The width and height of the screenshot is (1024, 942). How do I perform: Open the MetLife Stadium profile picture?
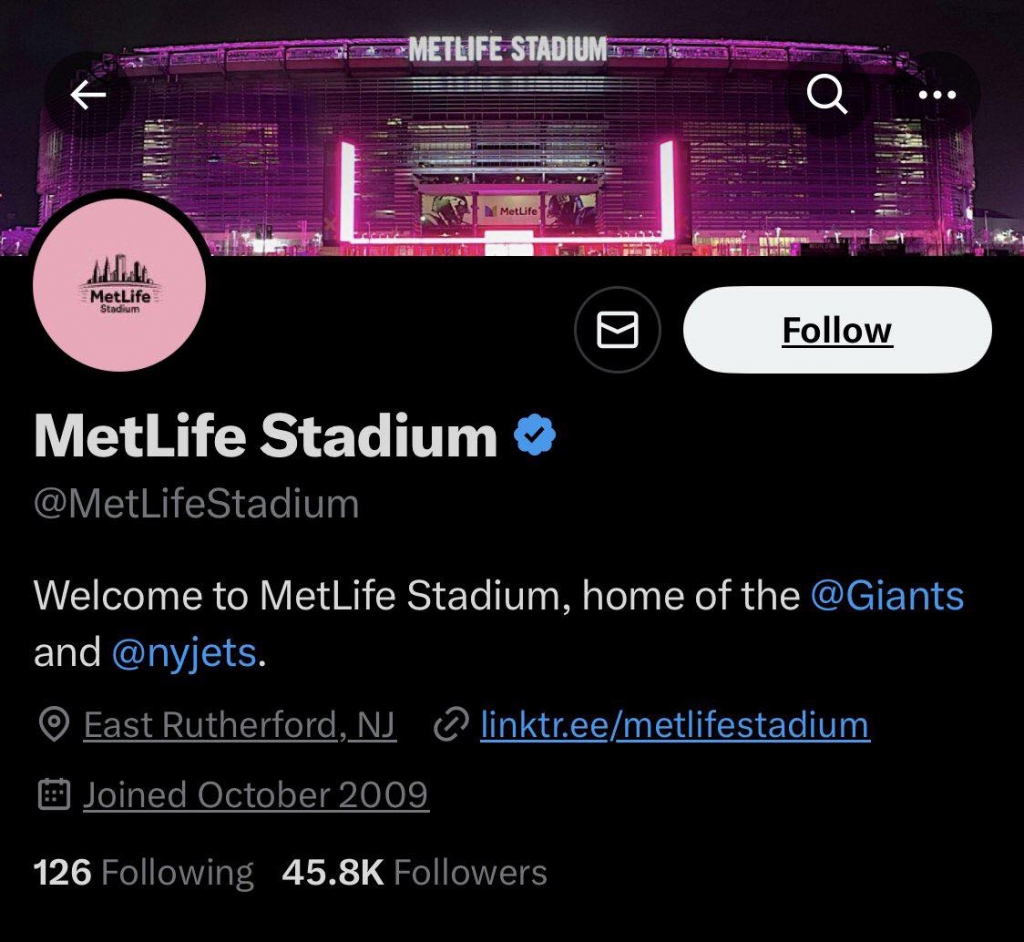click(119, 285)
